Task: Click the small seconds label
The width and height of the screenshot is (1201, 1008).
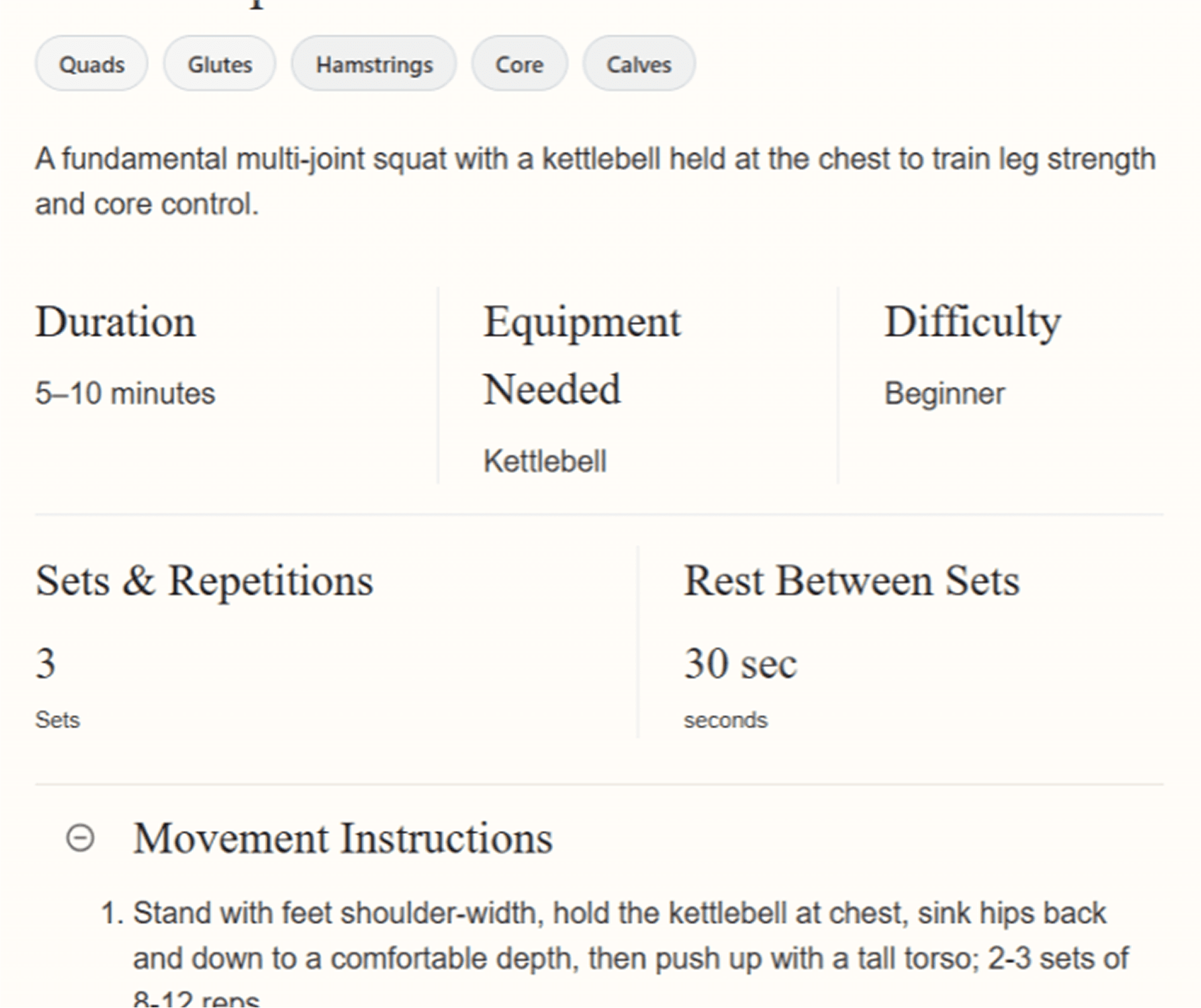Action: 725,720
